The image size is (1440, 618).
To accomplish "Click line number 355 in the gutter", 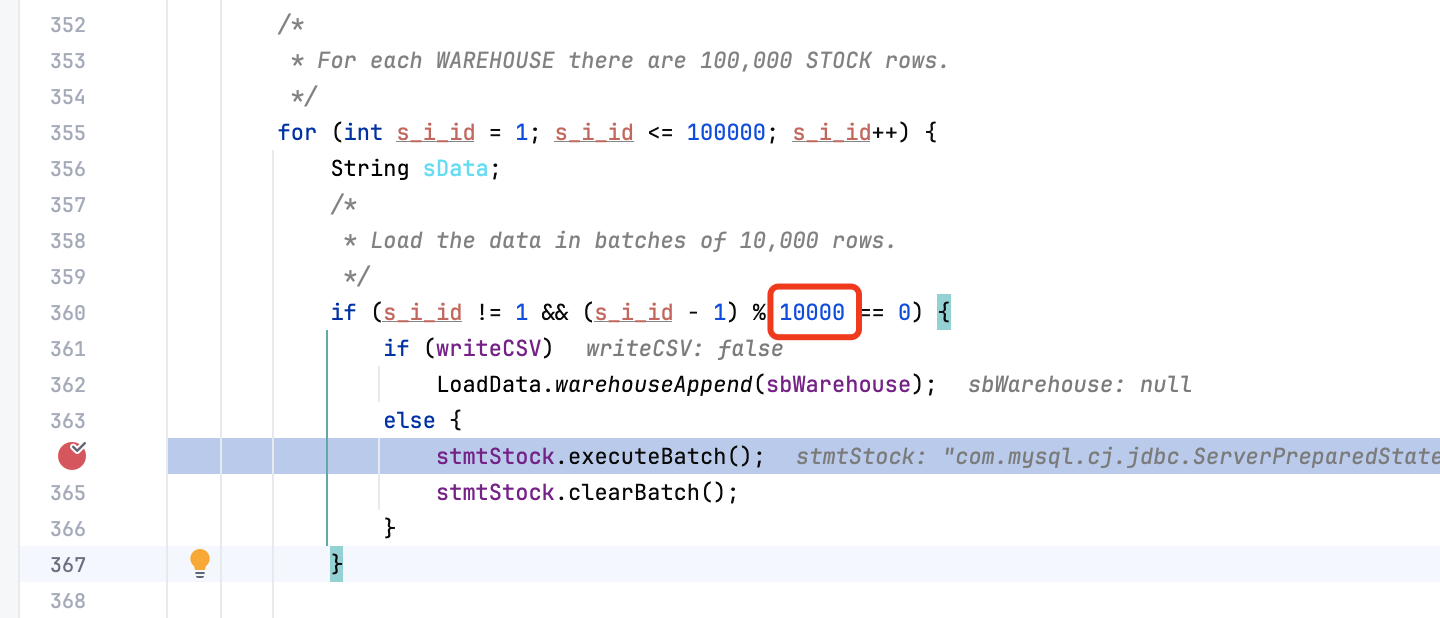I will point(68,133).
